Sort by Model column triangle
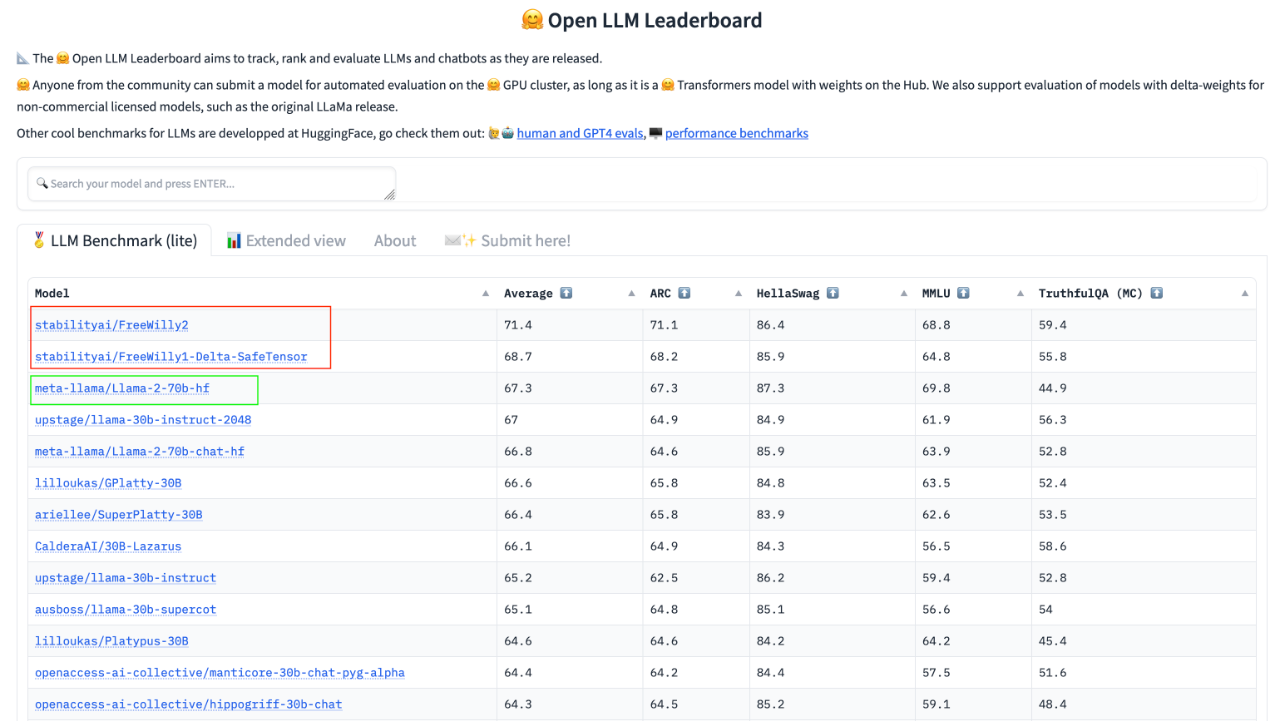 click(x=486, y=294)
